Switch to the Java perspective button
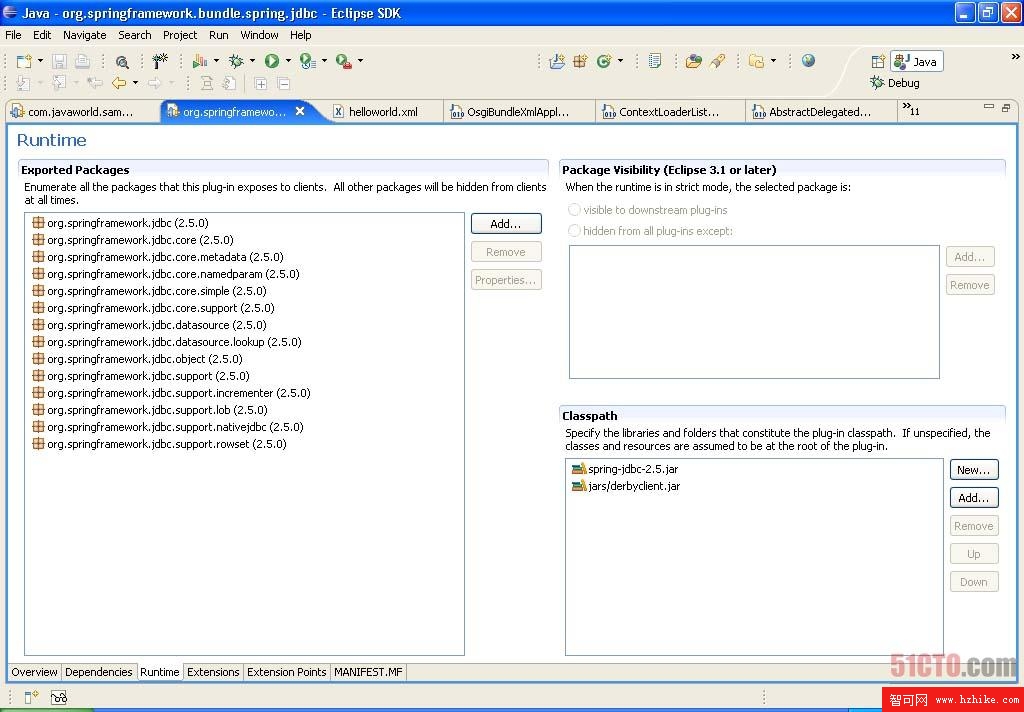The height and width of the screenshot is (712, 1024). click(917, 61)
